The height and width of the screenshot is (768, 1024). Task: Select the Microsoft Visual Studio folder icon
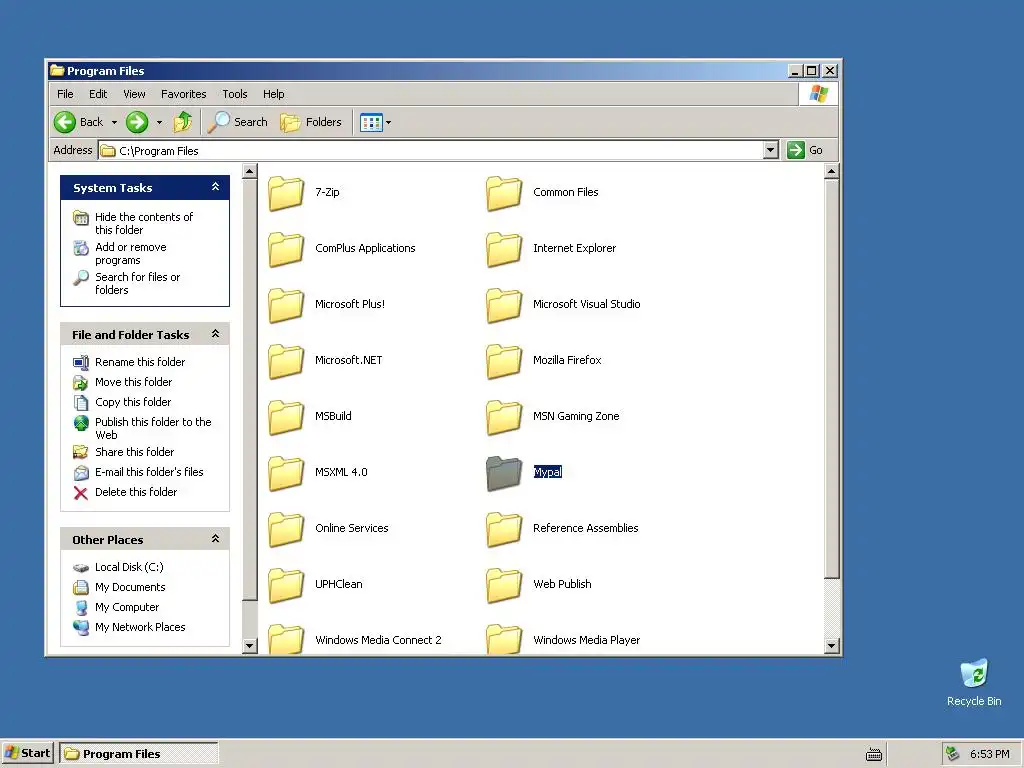(504, 306)
